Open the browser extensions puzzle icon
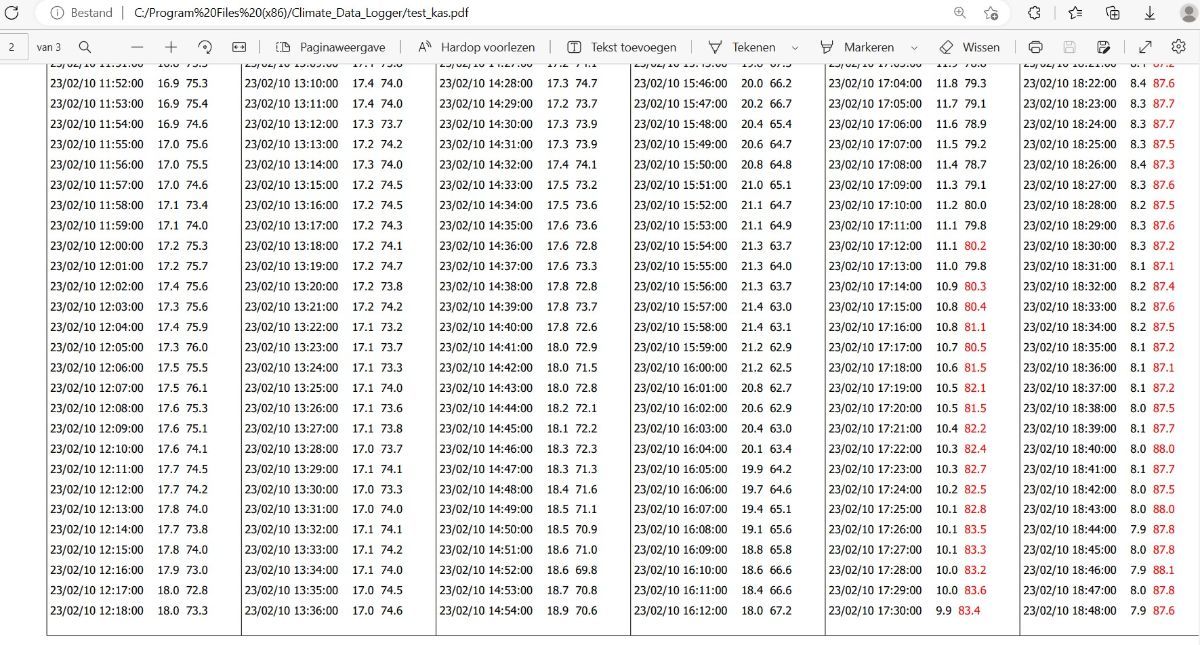Image resolution: width=1200 pixels, height=645 pixels. (x=1035, y=13)
